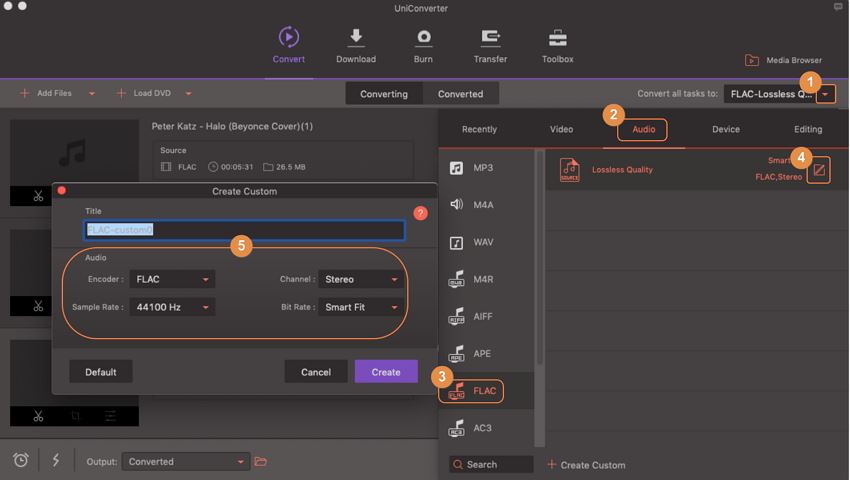The image size is (850, 480).
Task: Expand the Load DVD dropdown arrow
Action: point(188,94)
